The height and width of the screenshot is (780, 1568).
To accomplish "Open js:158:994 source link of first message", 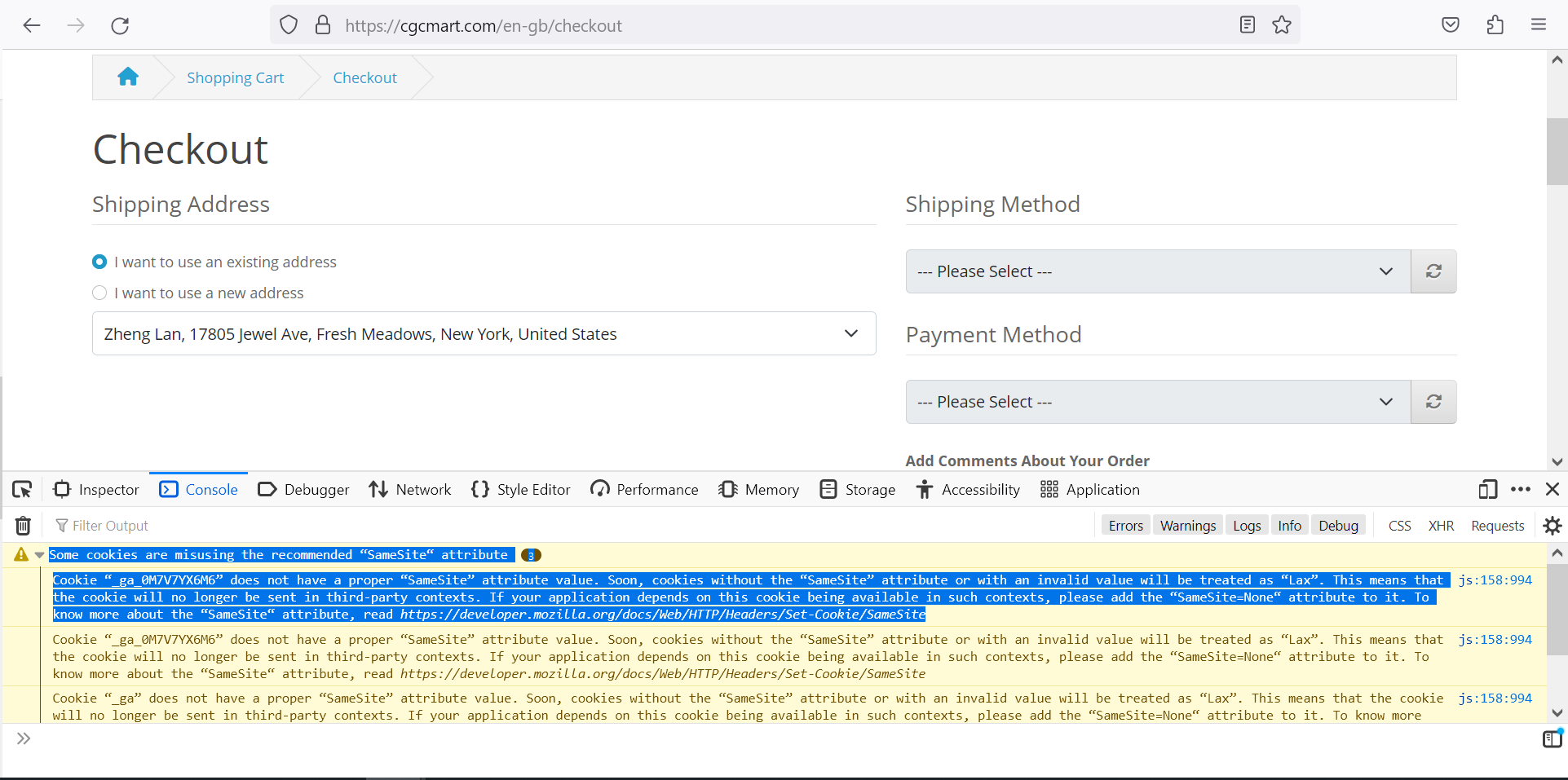I will [1495, 580].
